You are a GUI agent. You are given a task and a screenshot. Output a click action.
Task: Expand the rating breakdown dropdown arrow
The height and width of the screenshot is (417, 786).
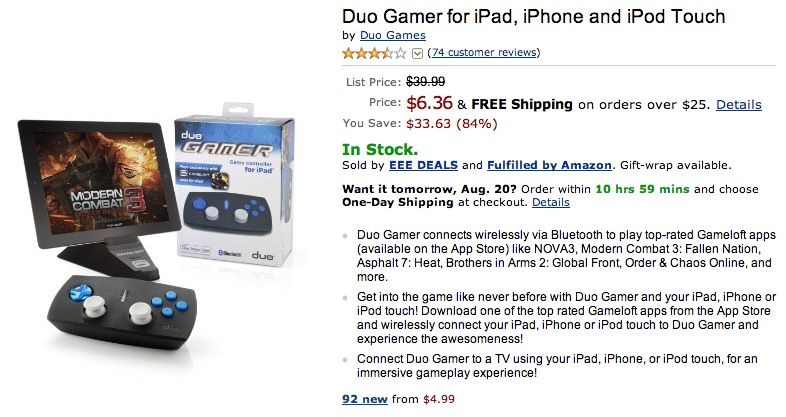[x=417, y=53]
